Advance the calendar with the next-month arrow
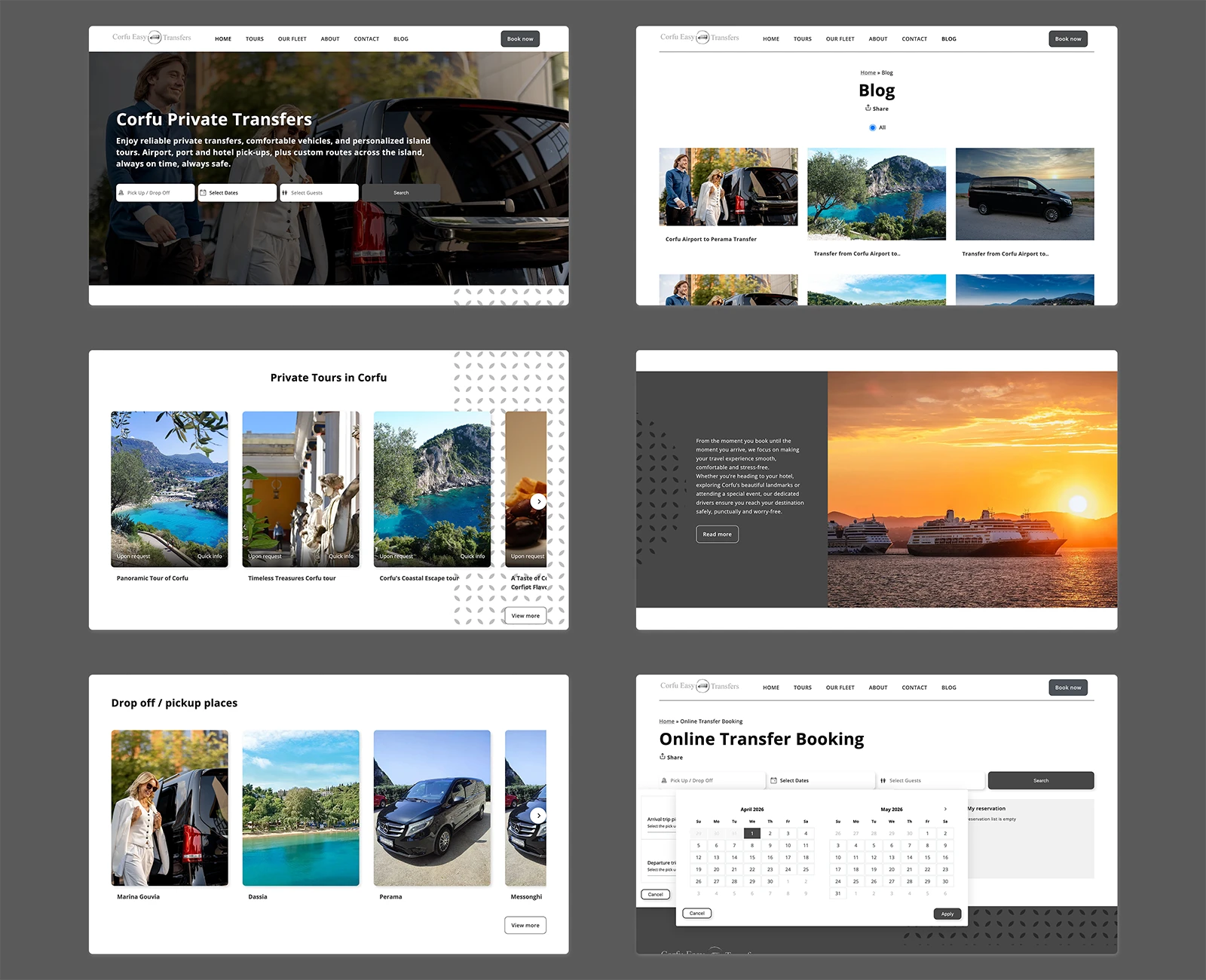This screenshot has height=980, width=1206. (x=945, y=809)
